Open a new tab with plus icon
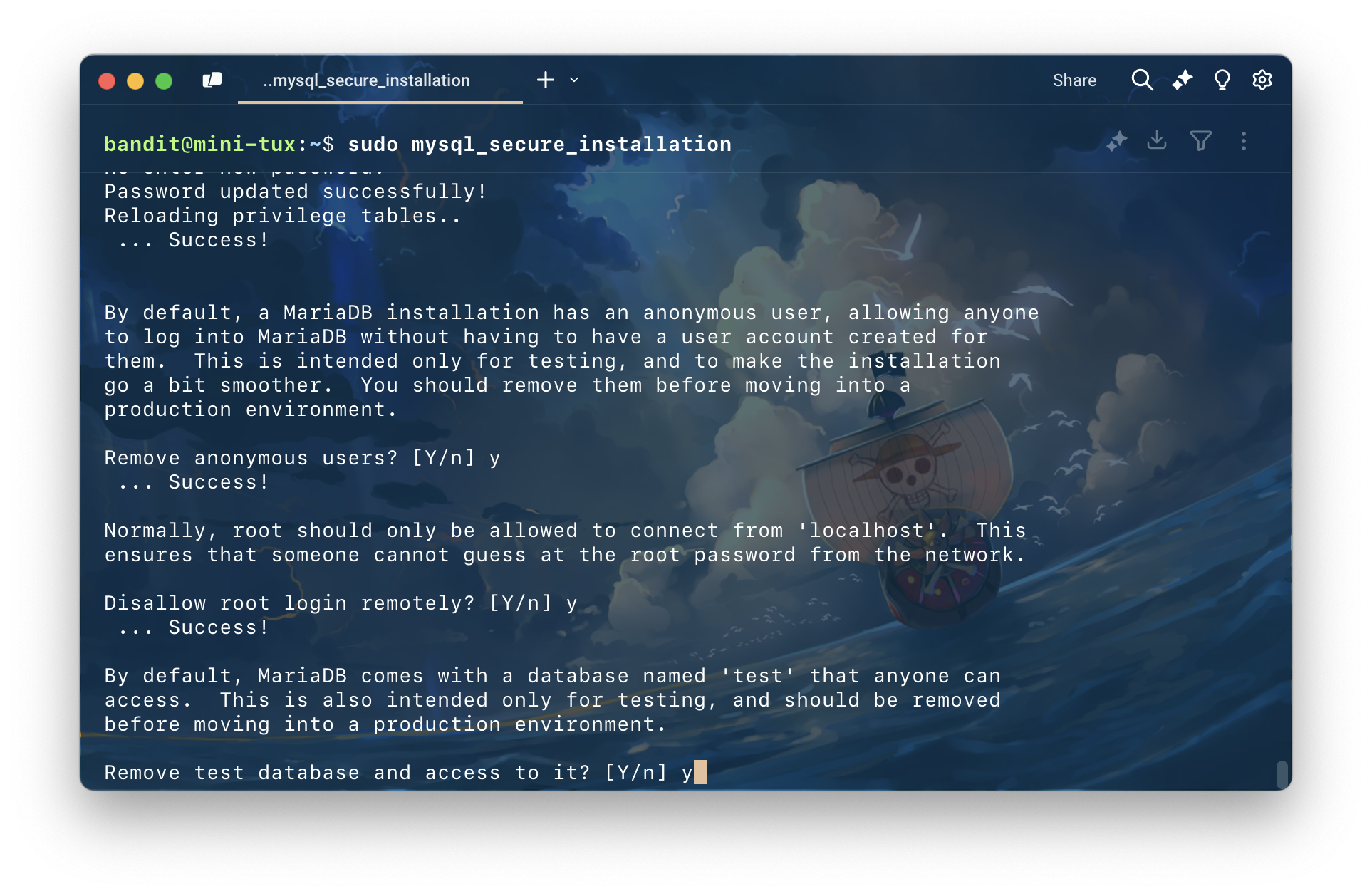This screenshot has height=896, width=1372. pyautogui.click(x=546, y=80)
